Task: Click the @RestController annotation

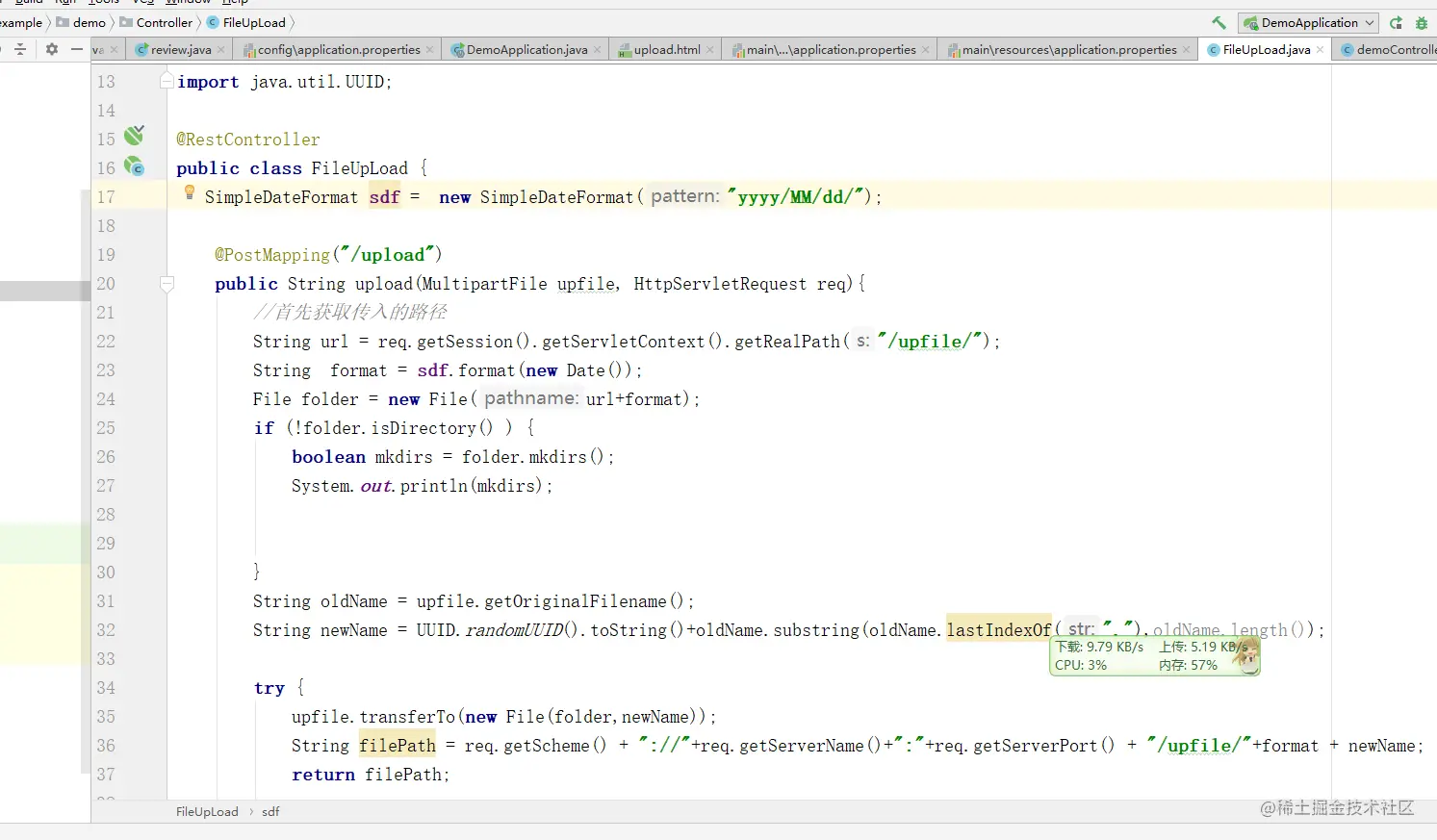Action: pos(248,140)
